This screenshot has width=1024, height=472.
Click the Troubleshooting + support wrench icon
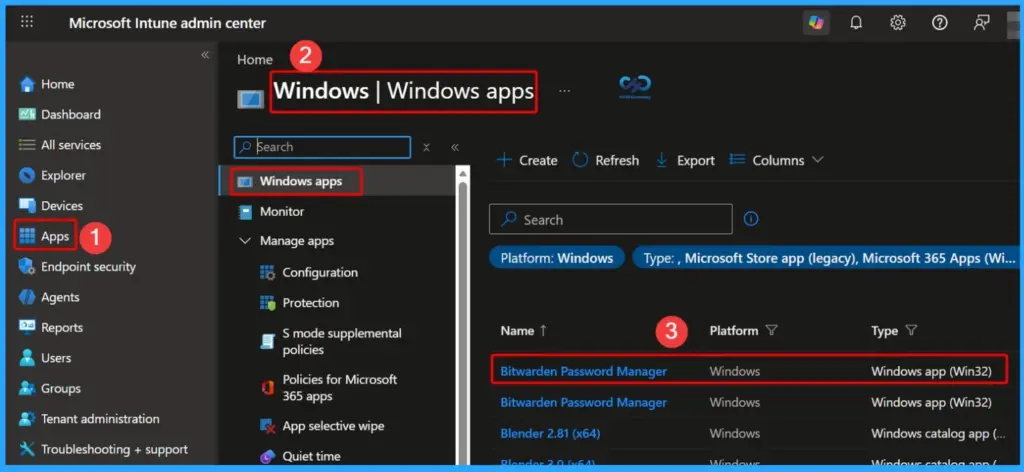(x=27, y=449)
